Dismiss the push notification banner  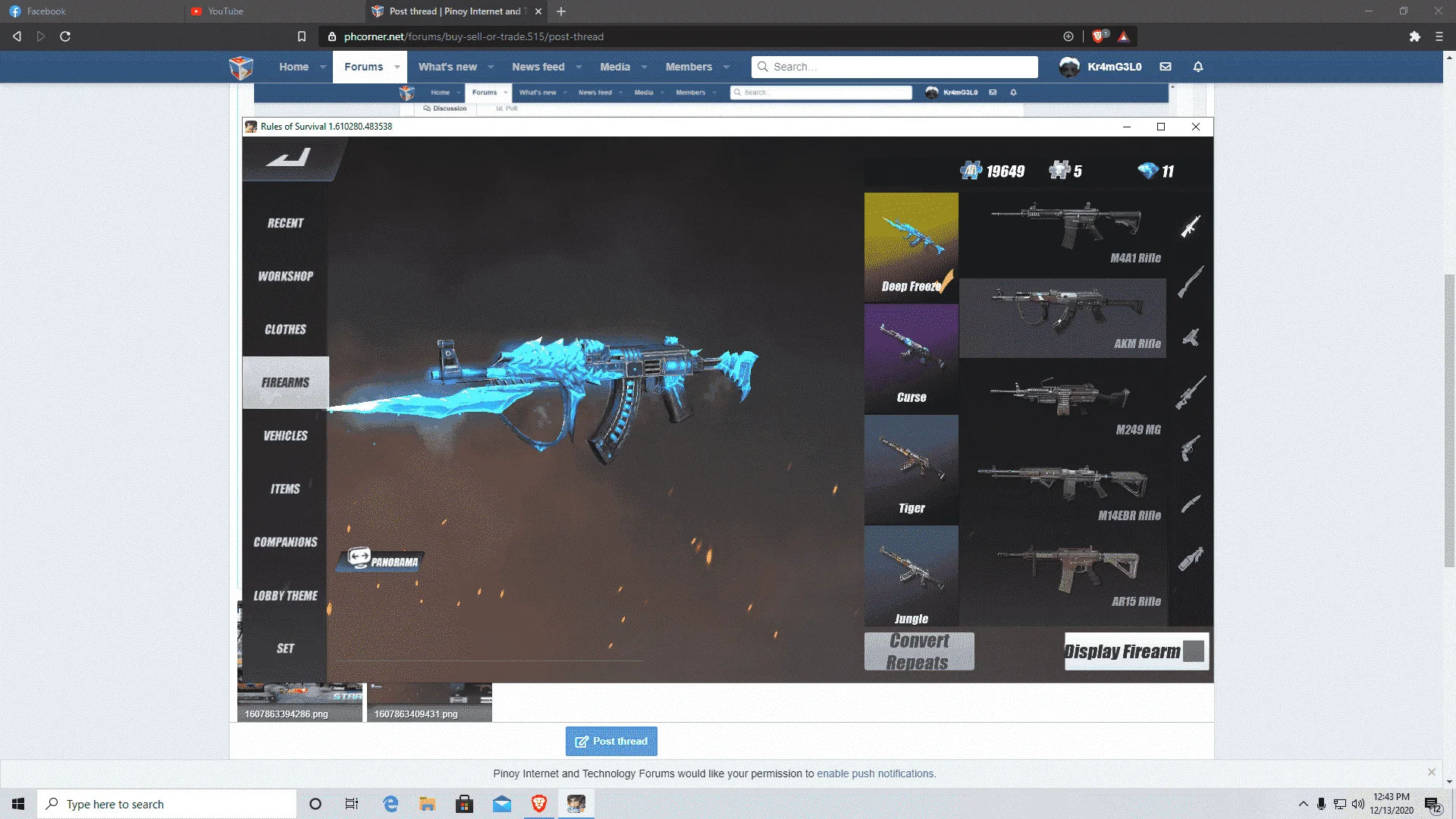(1432, 772)
